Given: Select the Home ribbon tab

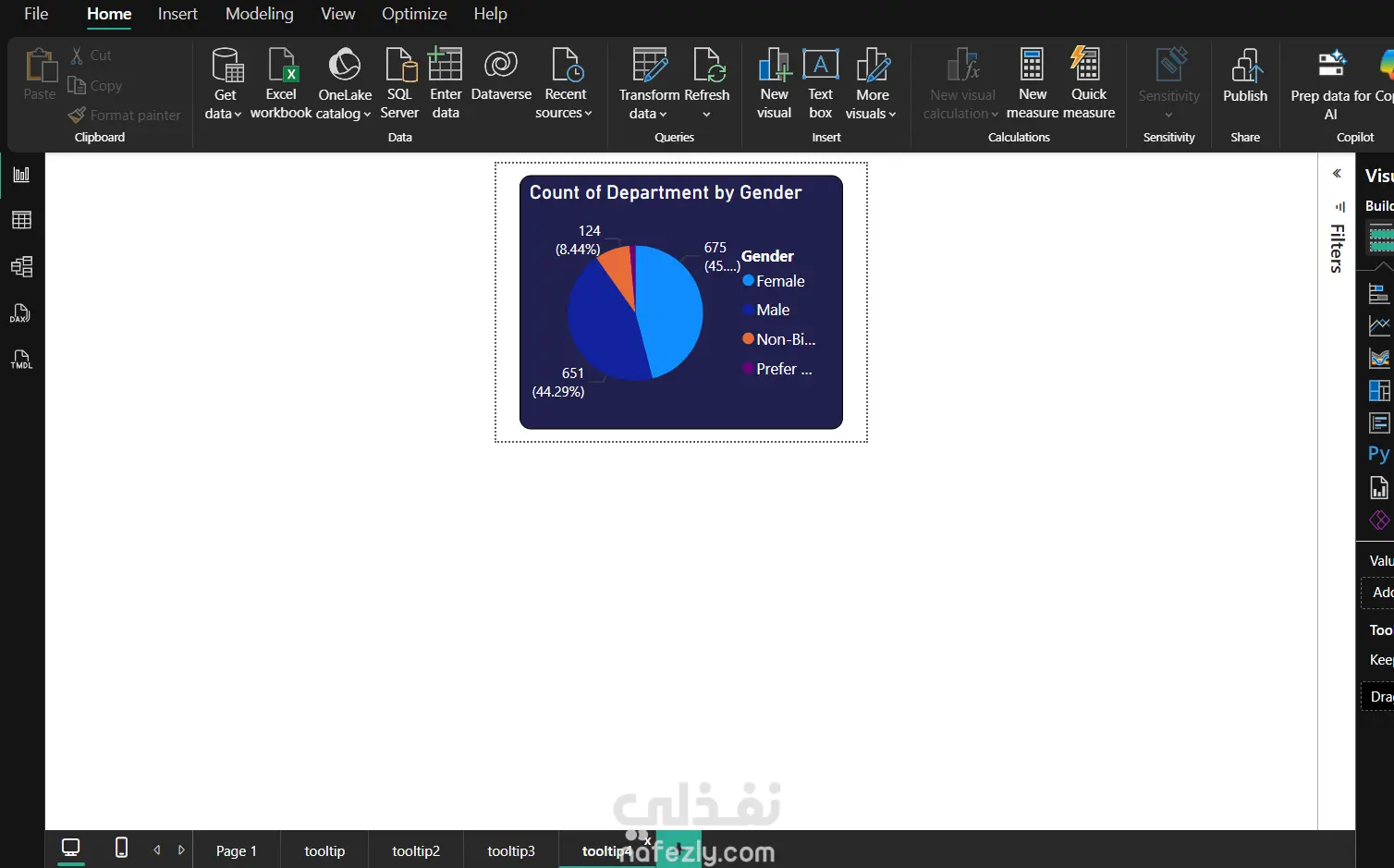Looking at the screenshot, I should pos(109,14).
